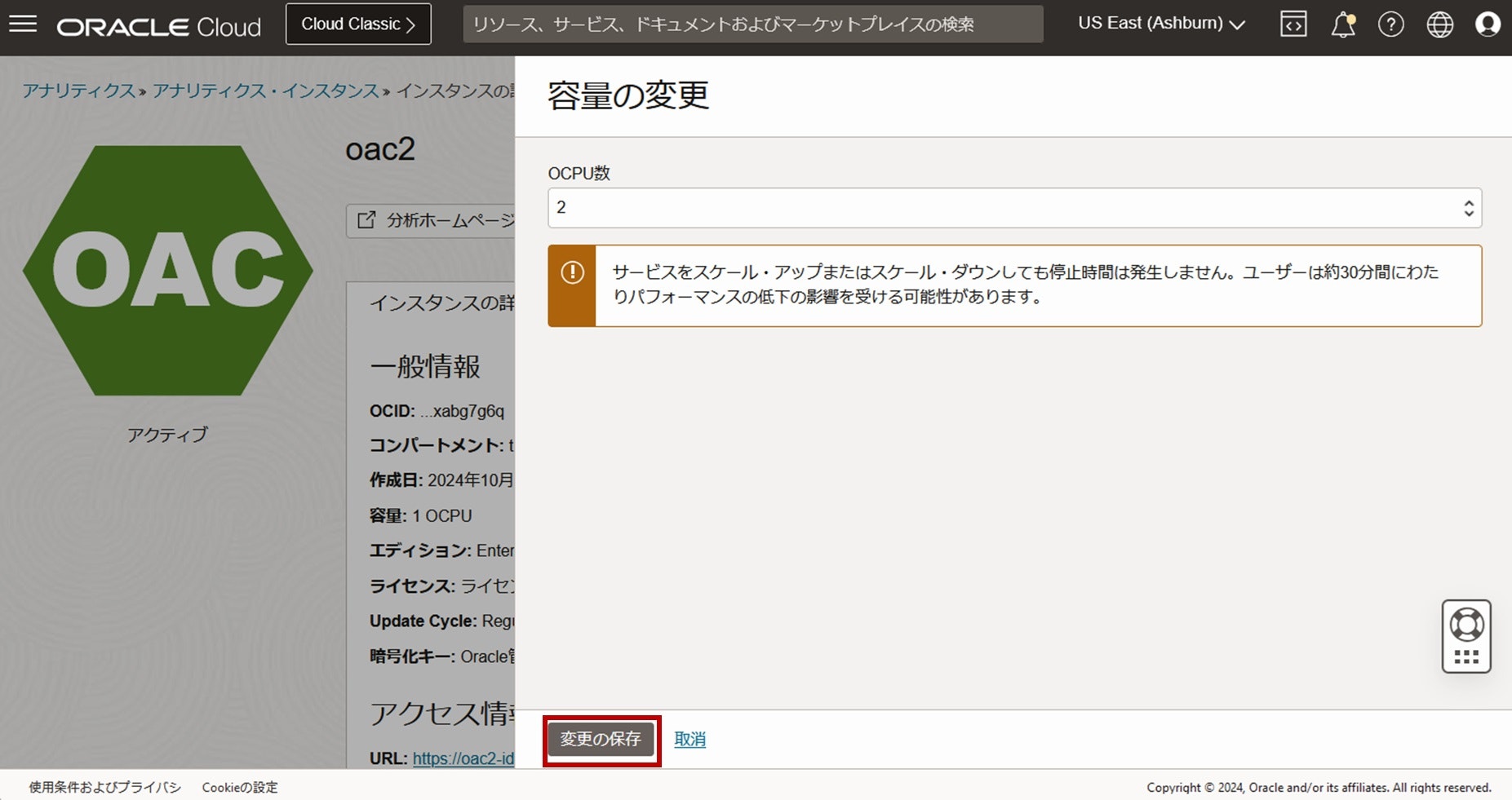Click the 取消 link
The width and height of the screenshot is (1512, 800).
coord(690,740)
